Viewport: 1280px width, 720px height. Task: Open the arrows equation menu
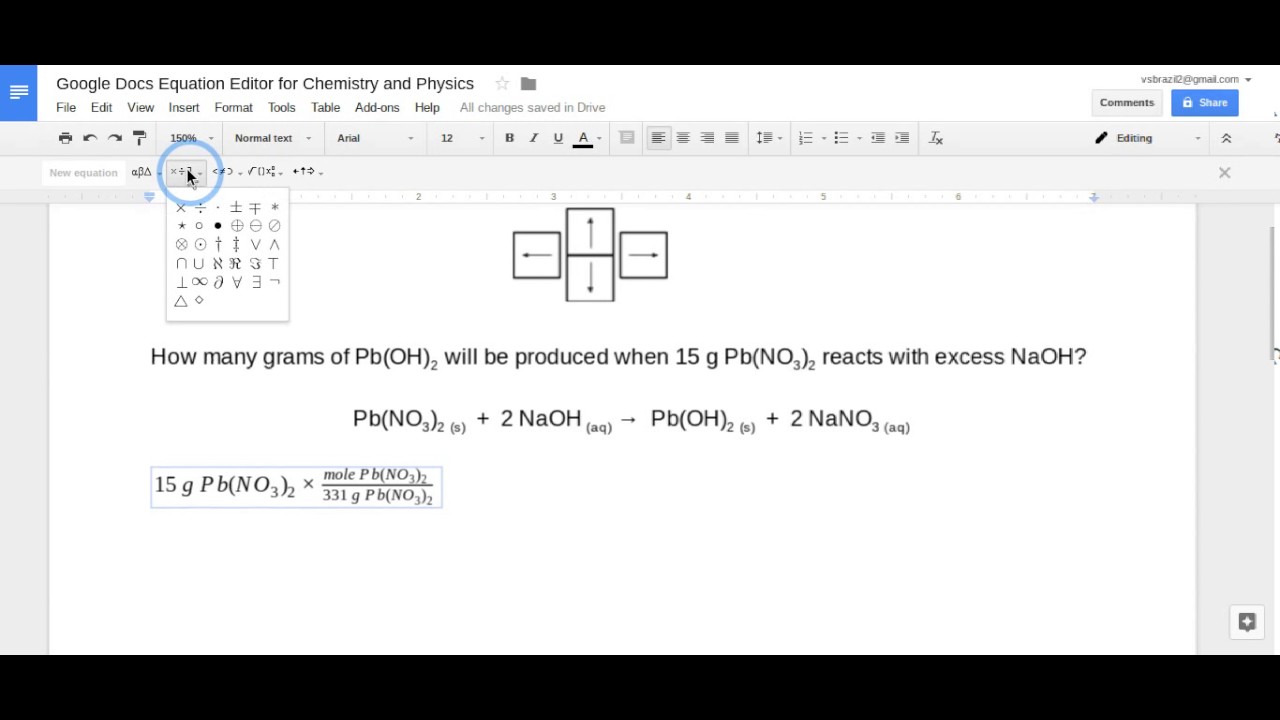coord(307,172)
